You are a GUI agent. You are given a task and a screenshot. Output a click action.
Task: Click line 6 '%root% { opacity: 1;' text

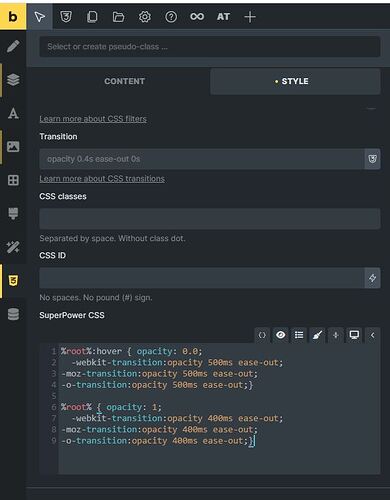pyautogui.click(x=111, y=407)
